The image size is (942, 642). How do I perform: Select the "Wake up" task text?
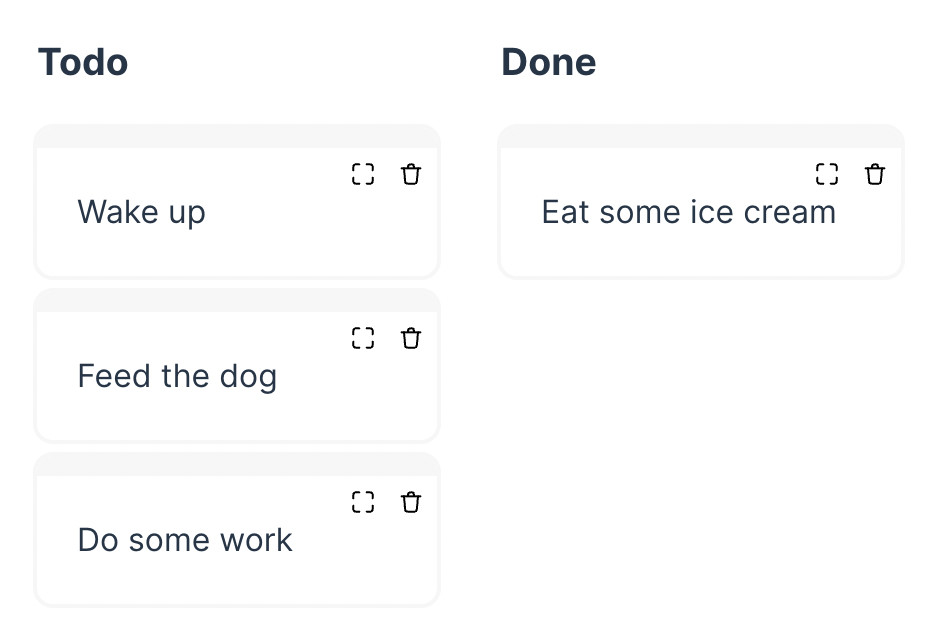click(142, 213)
